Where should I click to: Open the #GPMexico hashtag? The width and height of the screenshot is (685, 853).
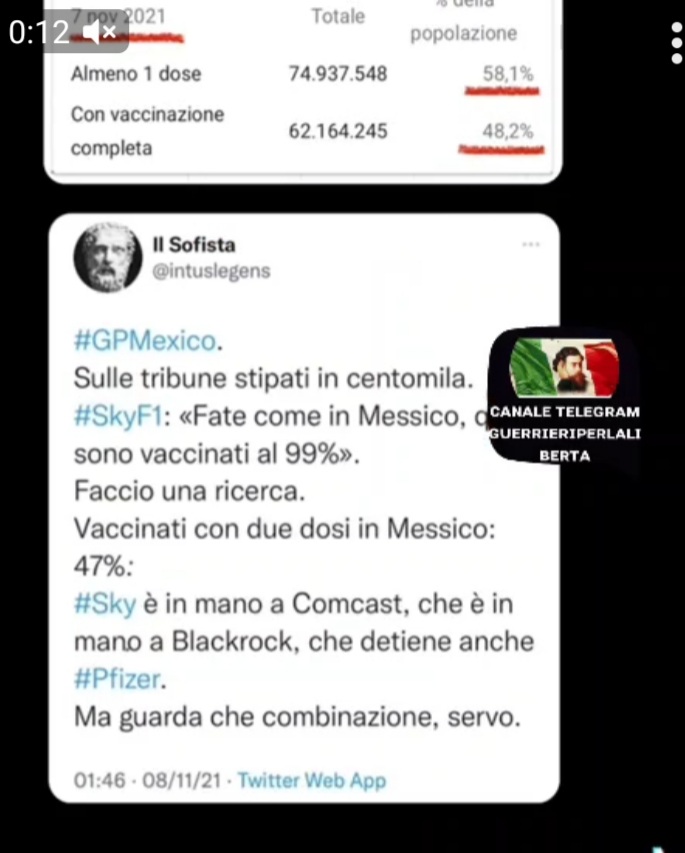tap(145, 341)
